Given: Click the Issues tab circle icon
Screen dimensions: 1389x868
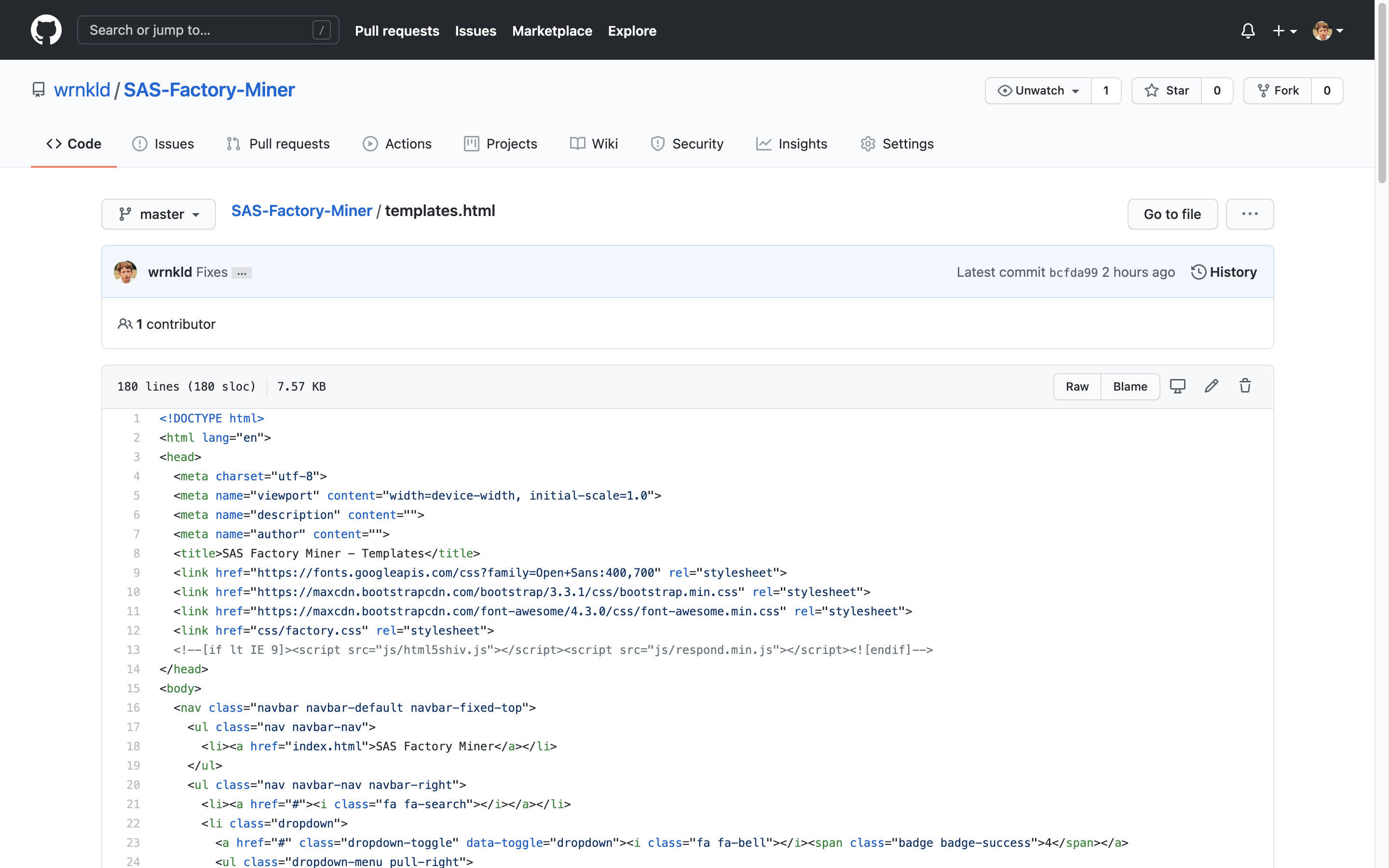Looking at the screenshot, I should (139, 144).
